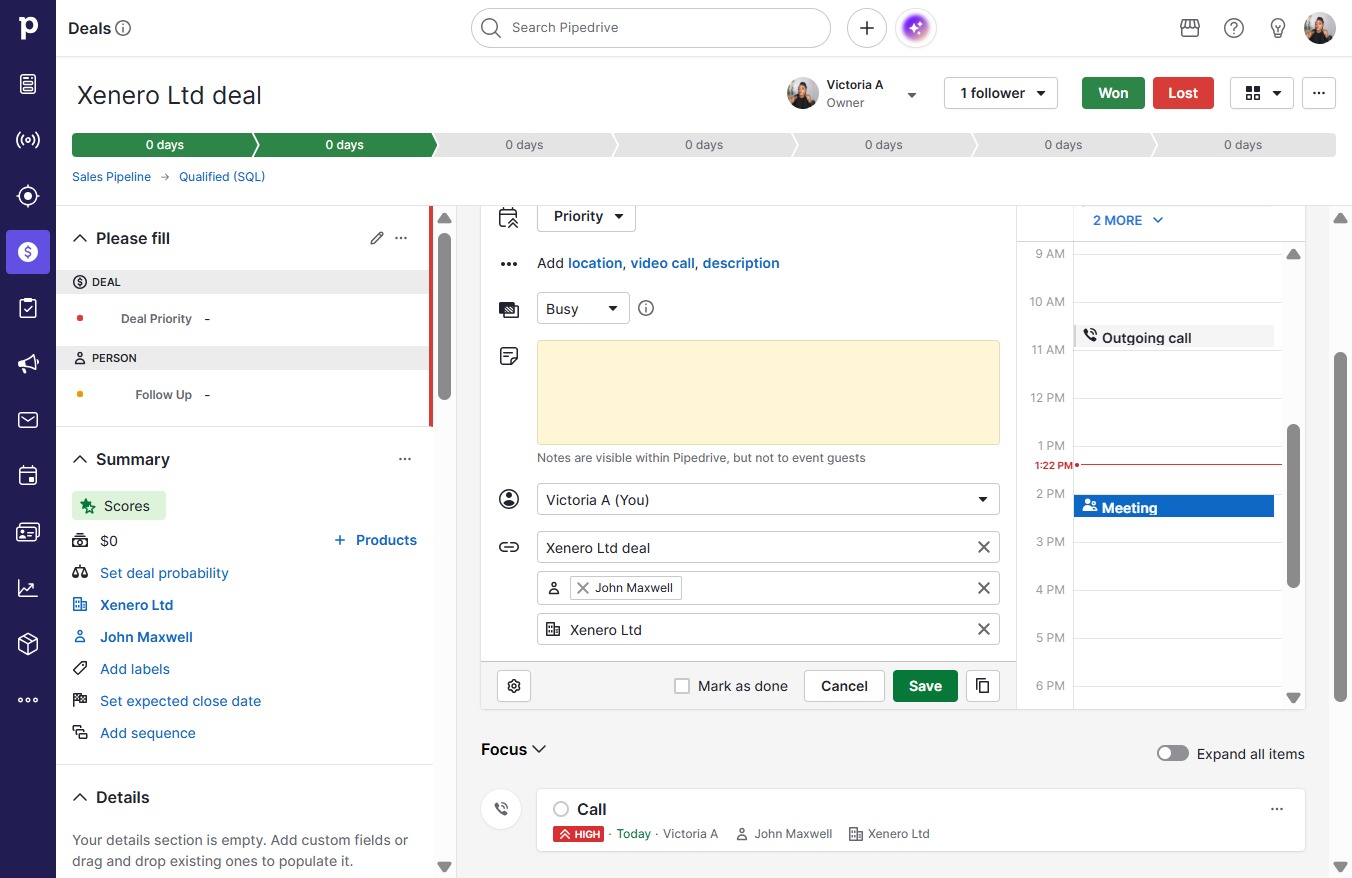Open Busy status info icon
The width and height of the screenshot is (1352, 878).
click(646, 308)
